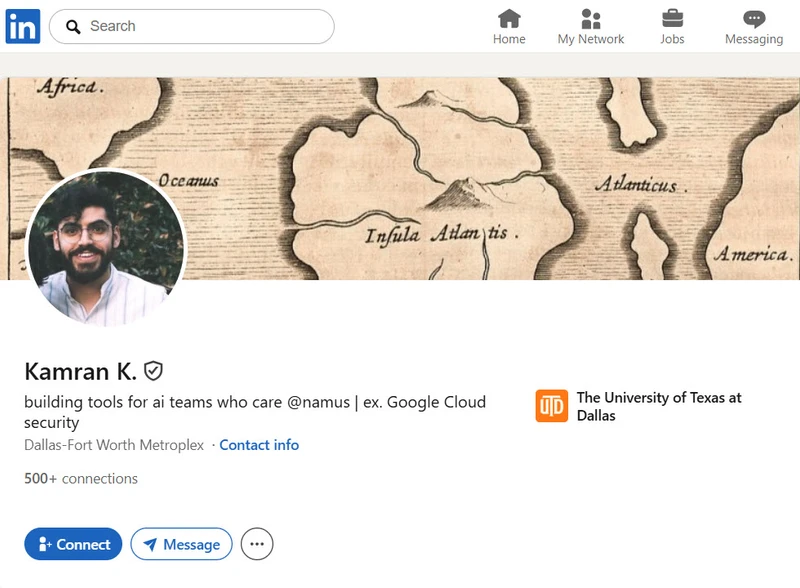Click the verification badge next to Kamran K.
This screenshot has height=588, width=800.
coord(152,370)
